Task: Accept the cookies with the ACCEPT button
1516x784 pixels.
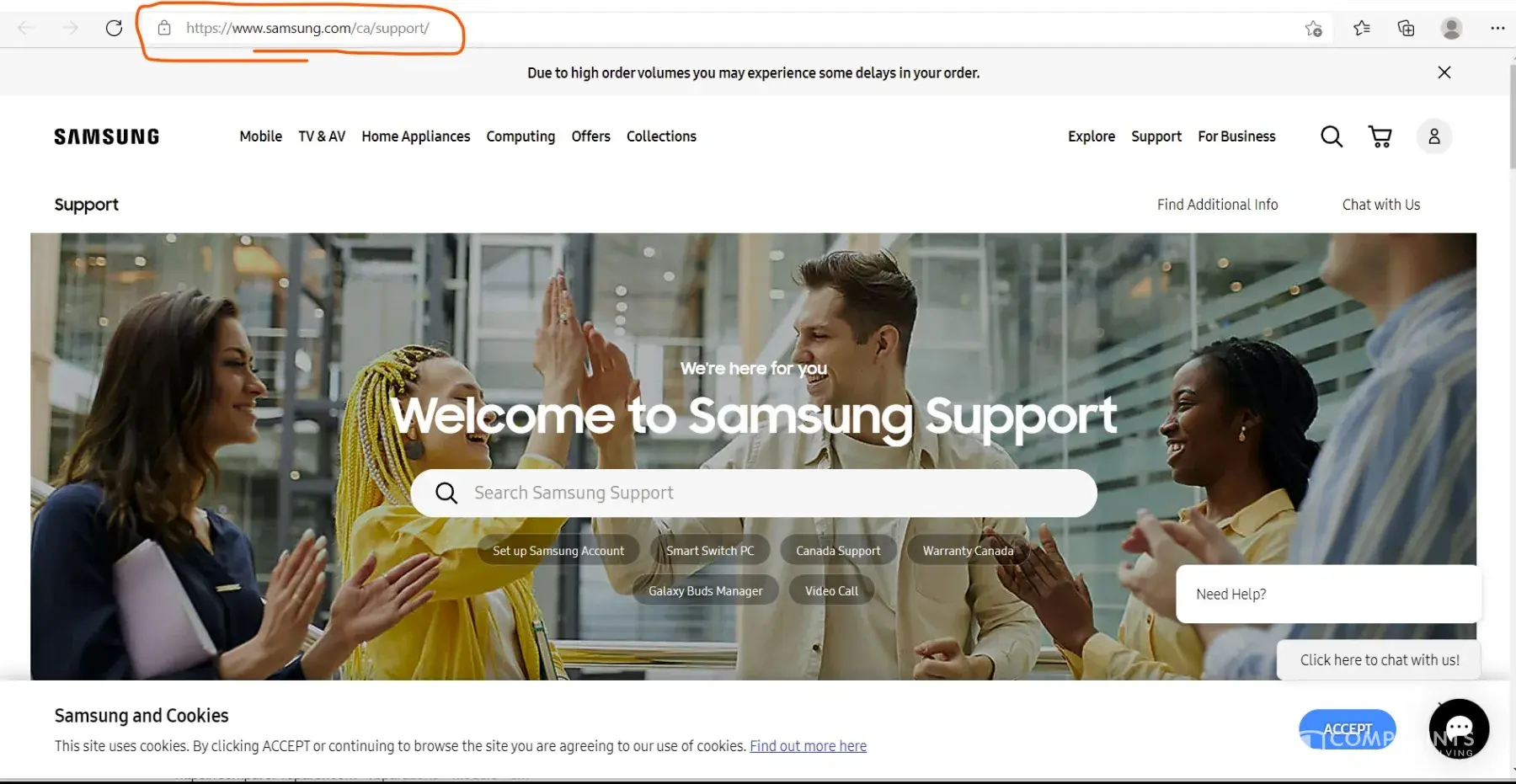Action: 1348,729
